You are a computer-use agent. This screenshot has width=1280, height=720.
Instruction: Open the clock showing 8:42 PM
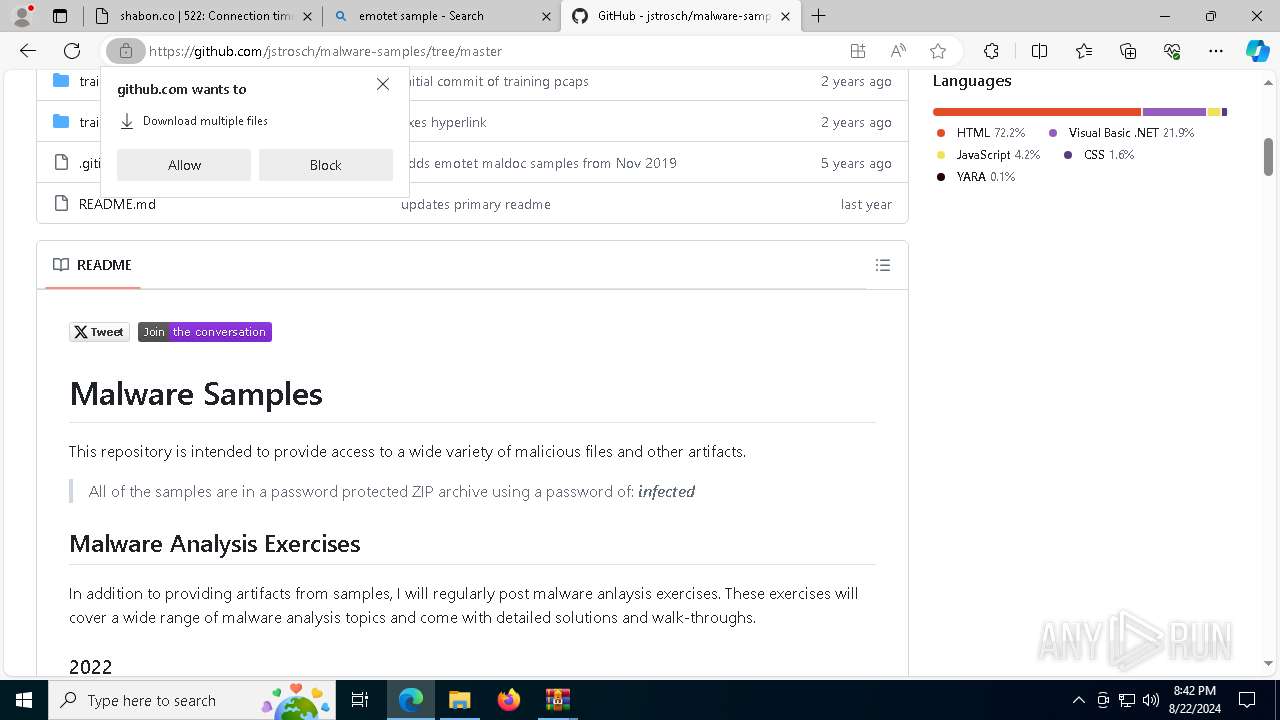point(1195,700)
